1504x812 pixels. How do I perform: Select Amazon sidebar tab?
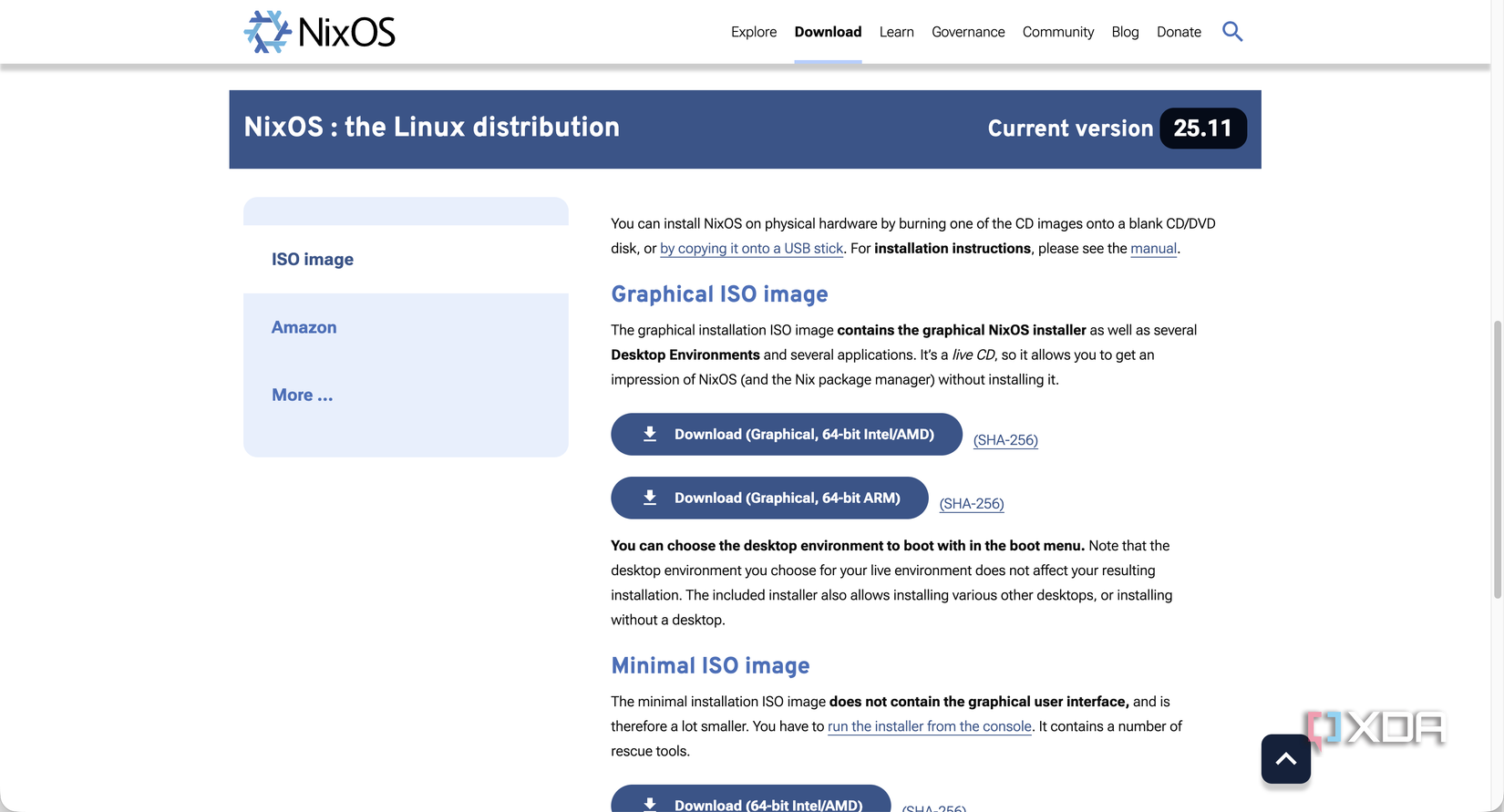click(x=406, y=327)
